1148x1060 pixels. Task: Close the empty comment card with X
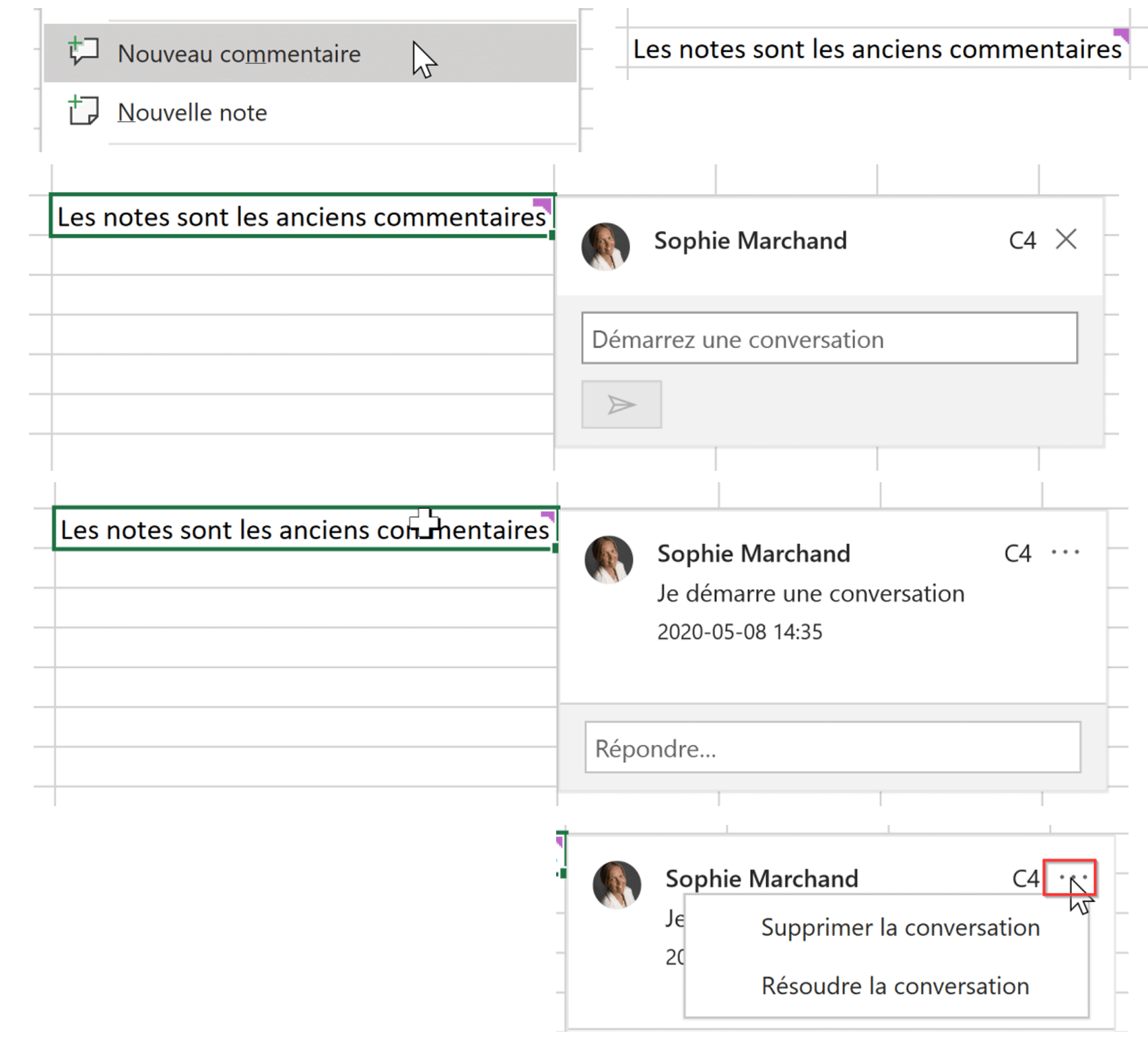[1066, 239]
